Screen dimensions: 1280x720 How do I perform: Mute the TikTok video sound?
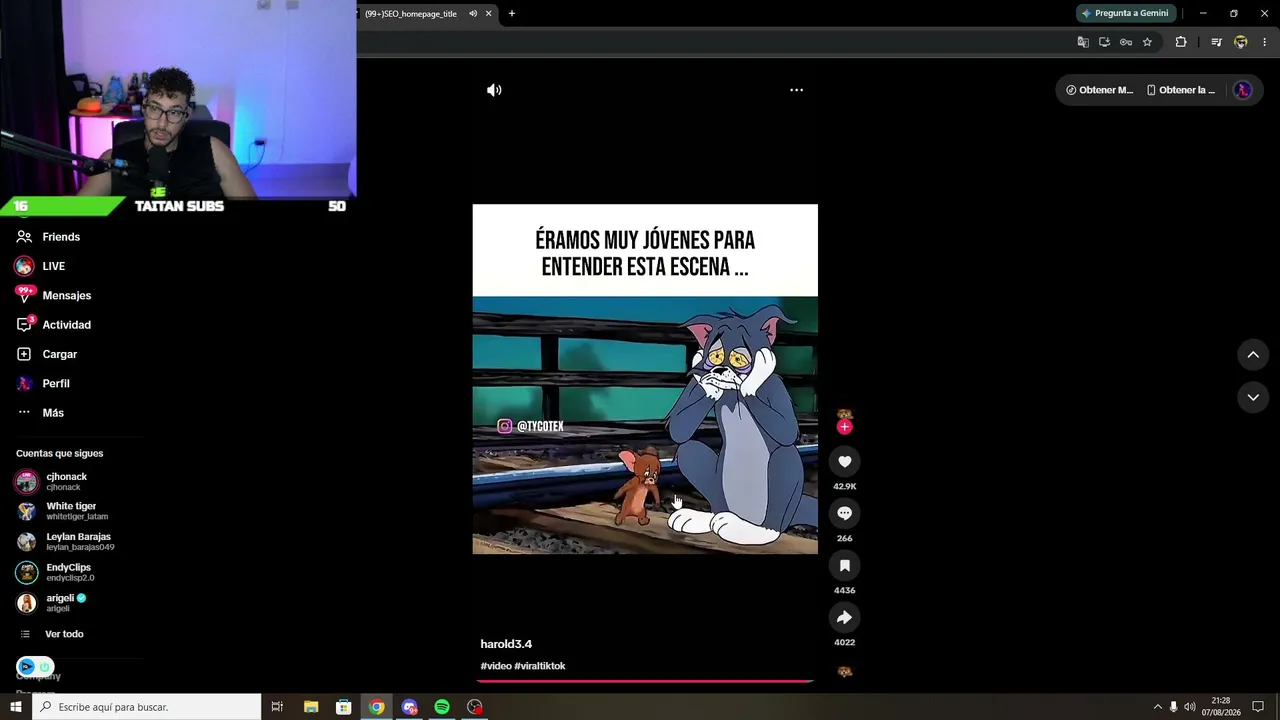pyautogui.click(x=494, y=90)
